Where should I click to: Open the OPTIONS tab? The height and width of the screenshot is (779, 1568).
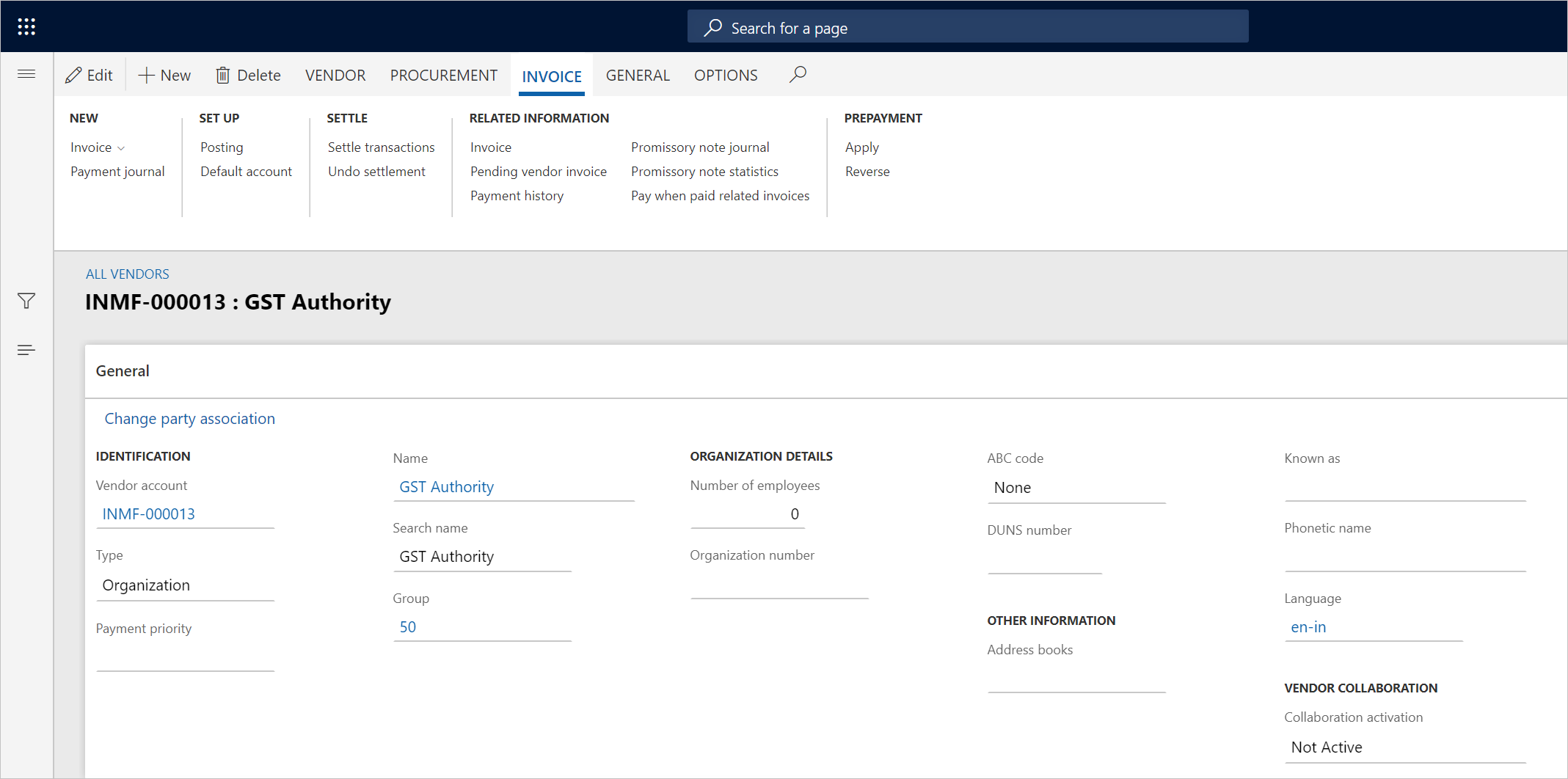pyautogui.click(x=726, y=75)
